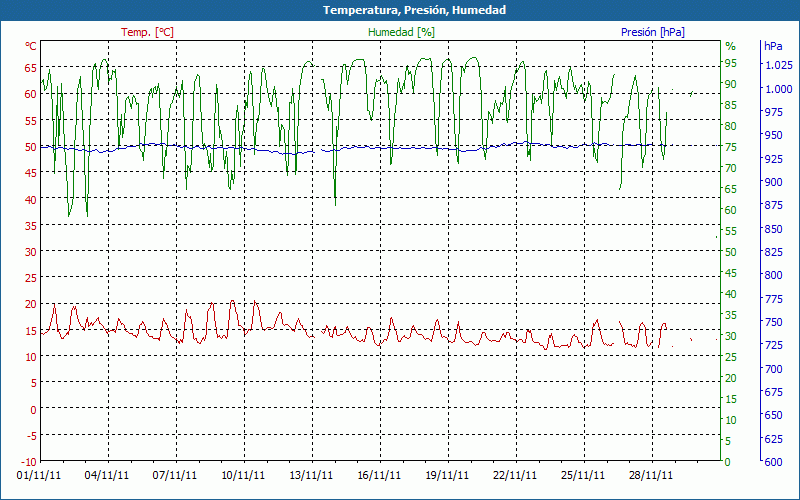Viewport: 800px width, 500px height.
Task: Click '800' on the blue pressure axis
Action: pyautogui.click(x=773, y=276)
